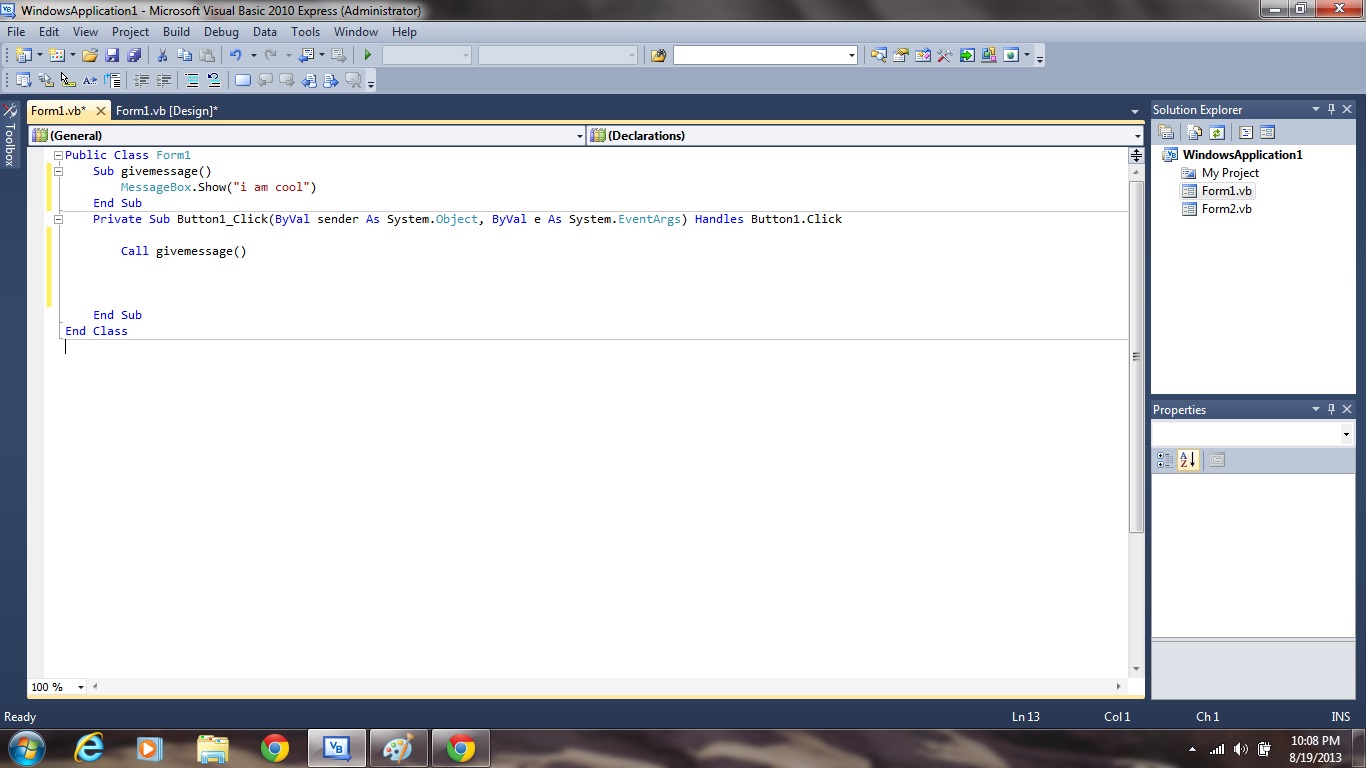
Task: Open the Debug menu
Action: 220,31
